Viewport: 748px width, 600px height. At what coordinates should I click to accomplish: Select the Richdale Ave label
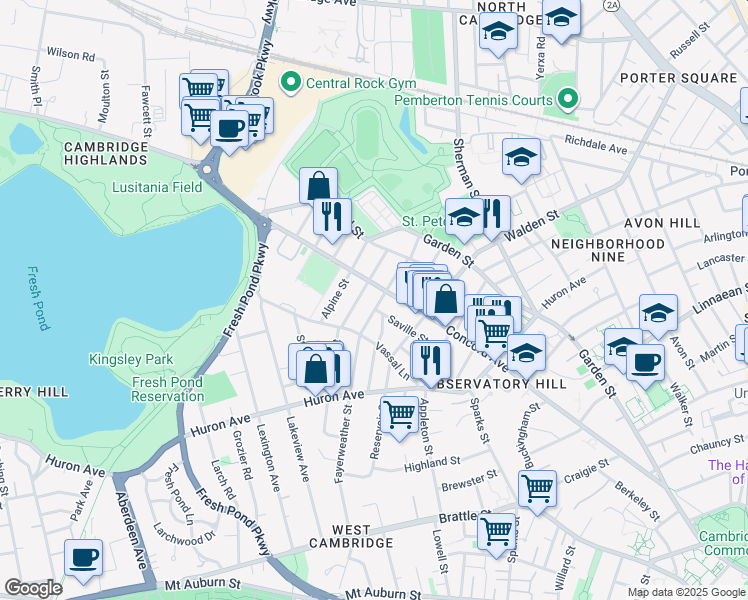tap(596, 145)
